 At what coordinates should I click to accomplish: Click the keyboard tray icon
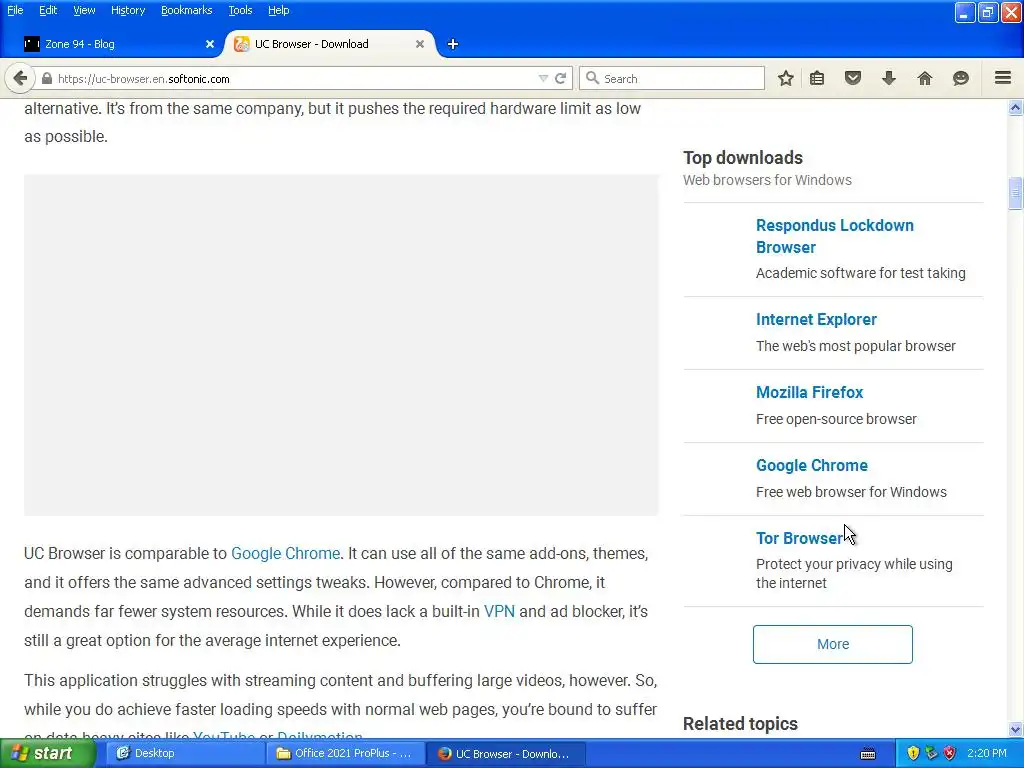click(x=868, y=754)
